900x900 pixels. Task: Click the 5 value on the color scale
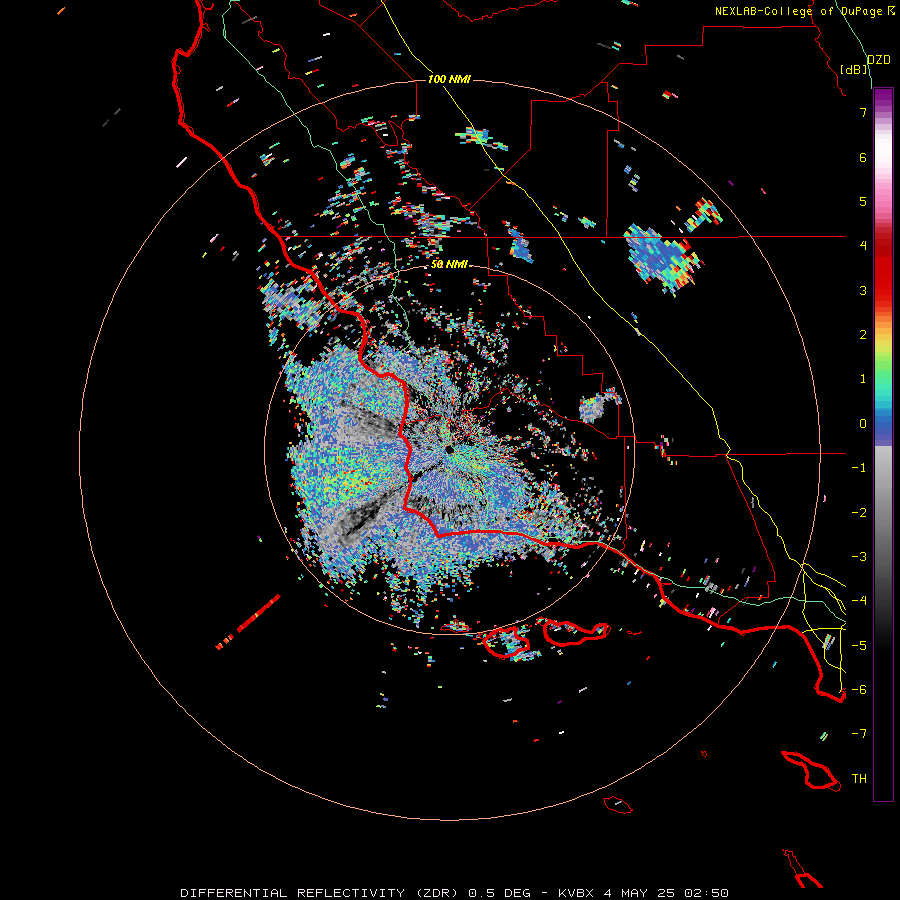[863, 201]
